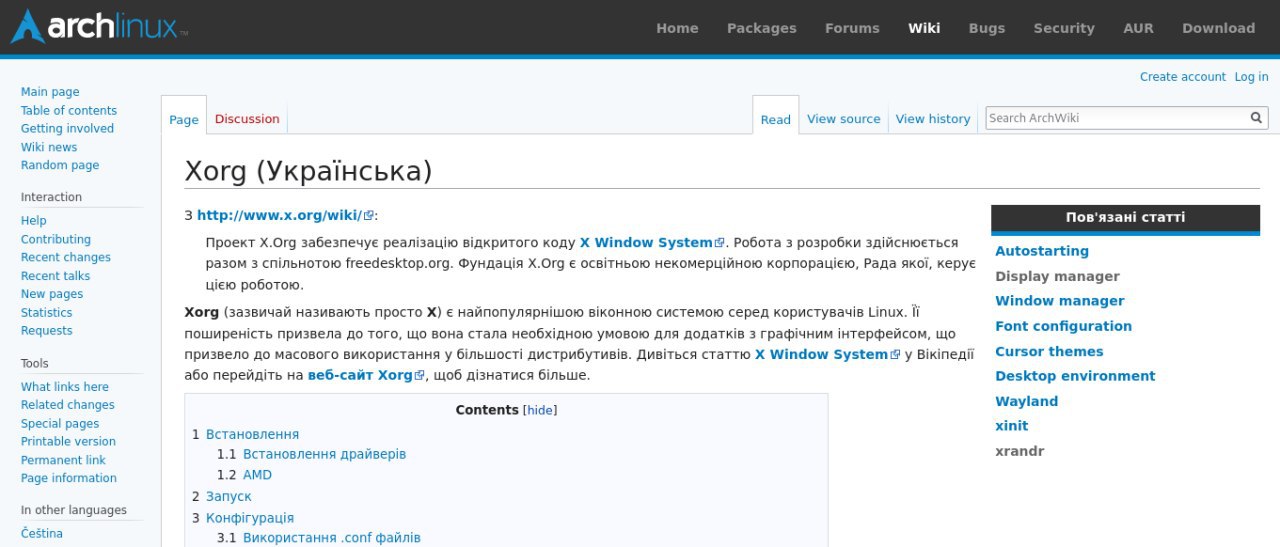The image size is (1280, 547).
Task: Open the View history tab
Action: coord(933,119)
